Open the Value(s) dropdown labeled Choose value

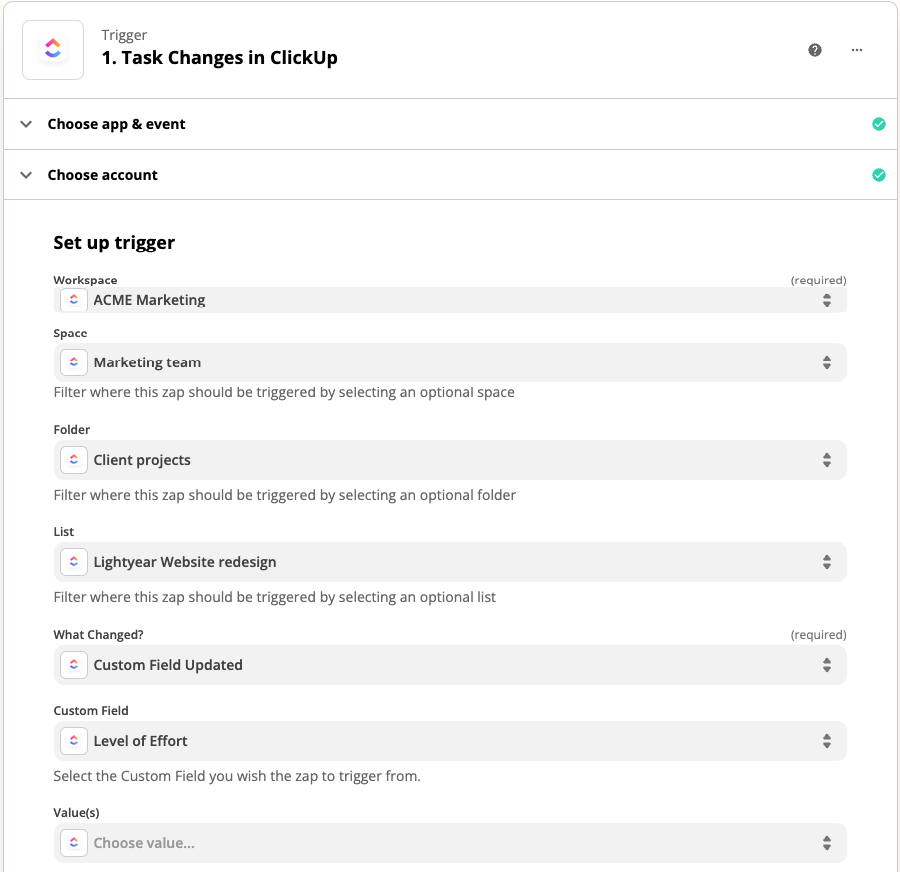pos(450,843)
